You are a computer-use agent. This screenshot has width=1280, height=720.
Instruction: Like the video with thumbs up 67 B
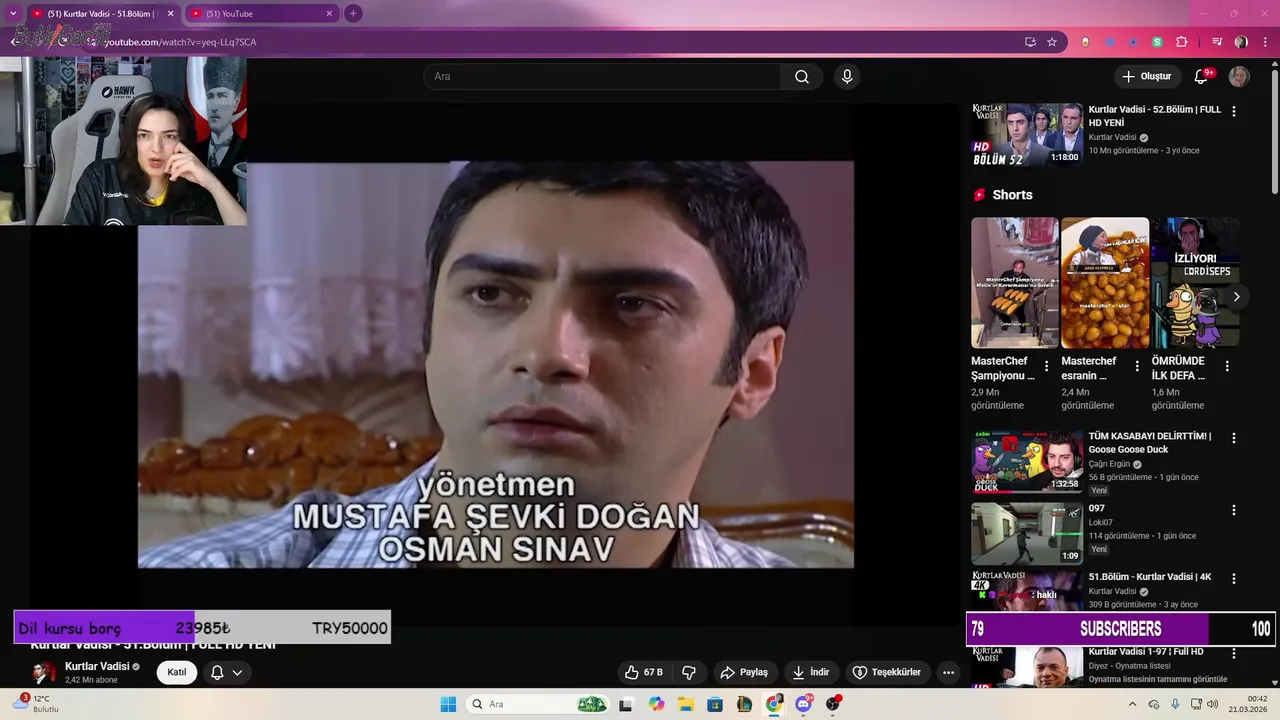[643, 672]
